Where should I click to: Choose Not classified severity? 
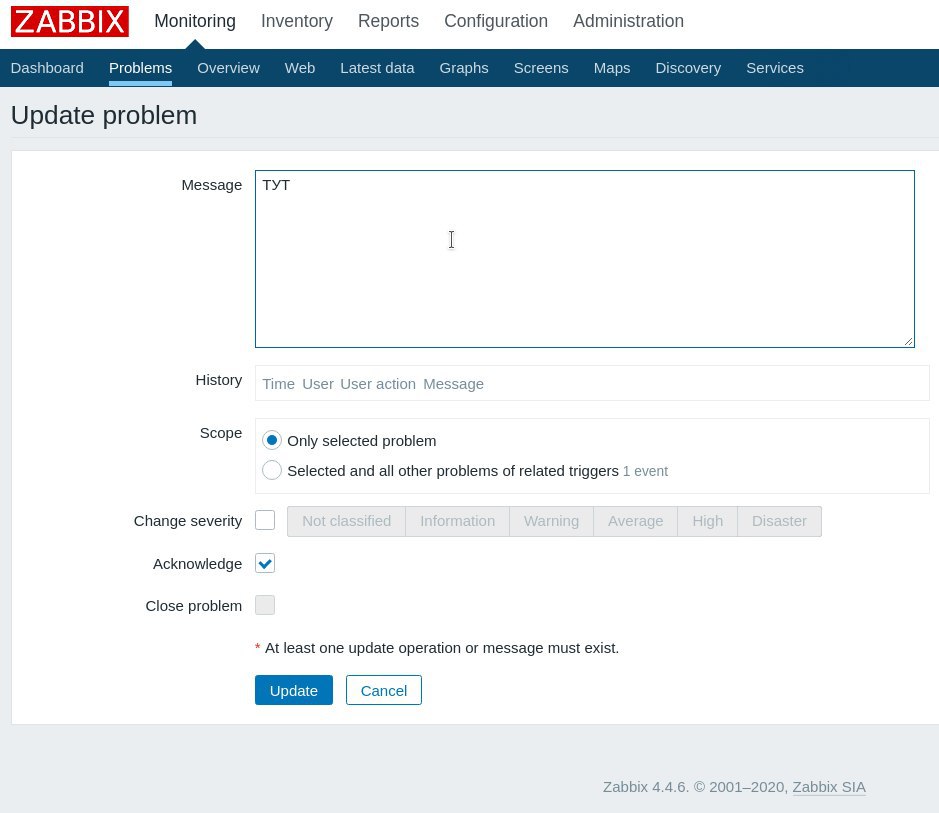346,521
